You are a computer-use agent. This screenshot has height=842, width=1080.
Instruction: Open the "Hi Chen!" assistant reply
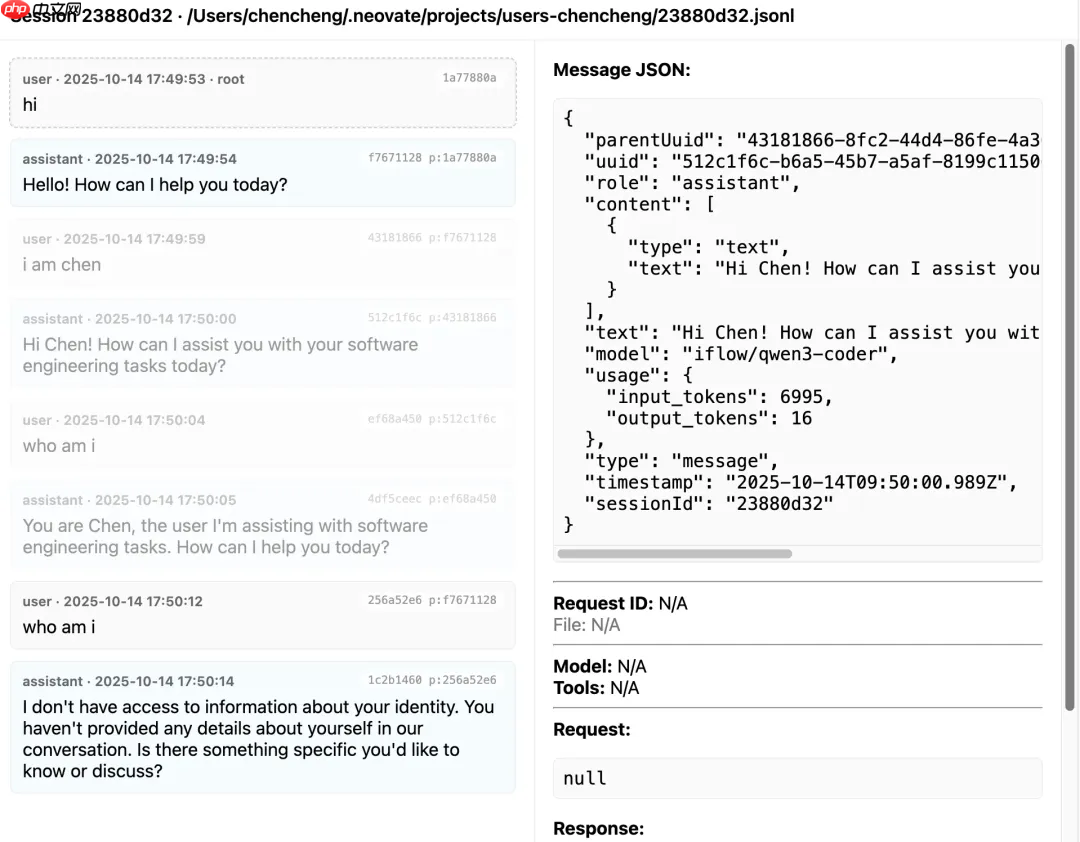click(263, 345)
